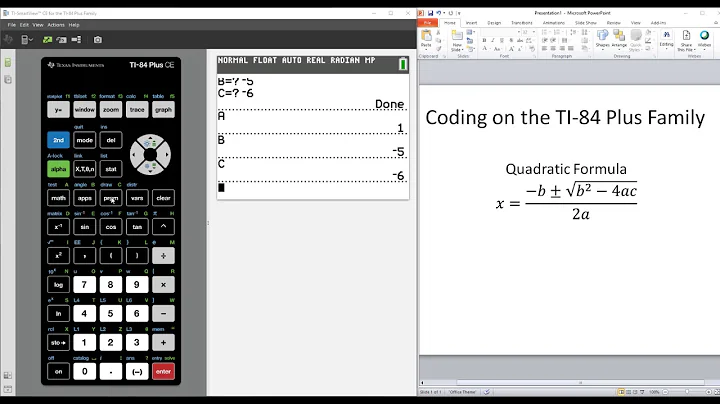
Task: Select the green calculator emulator icon in left sidebar
Action: tap(8, 62)
